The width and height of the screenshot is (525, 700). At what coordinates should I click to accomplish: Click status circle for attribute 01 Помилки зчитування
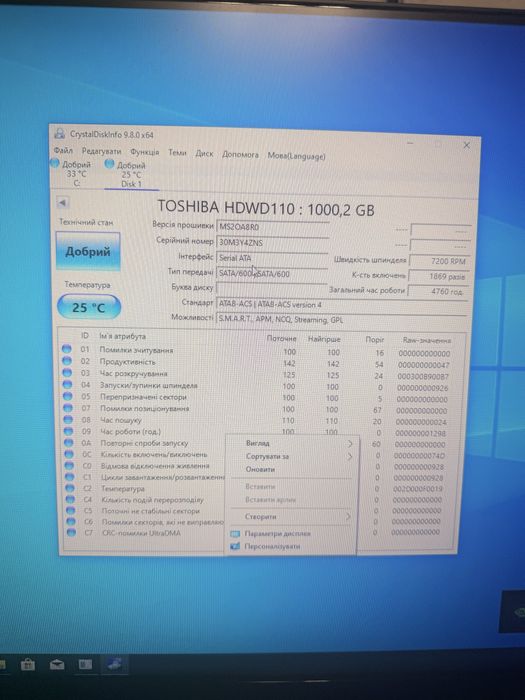(x=67, y=349)
